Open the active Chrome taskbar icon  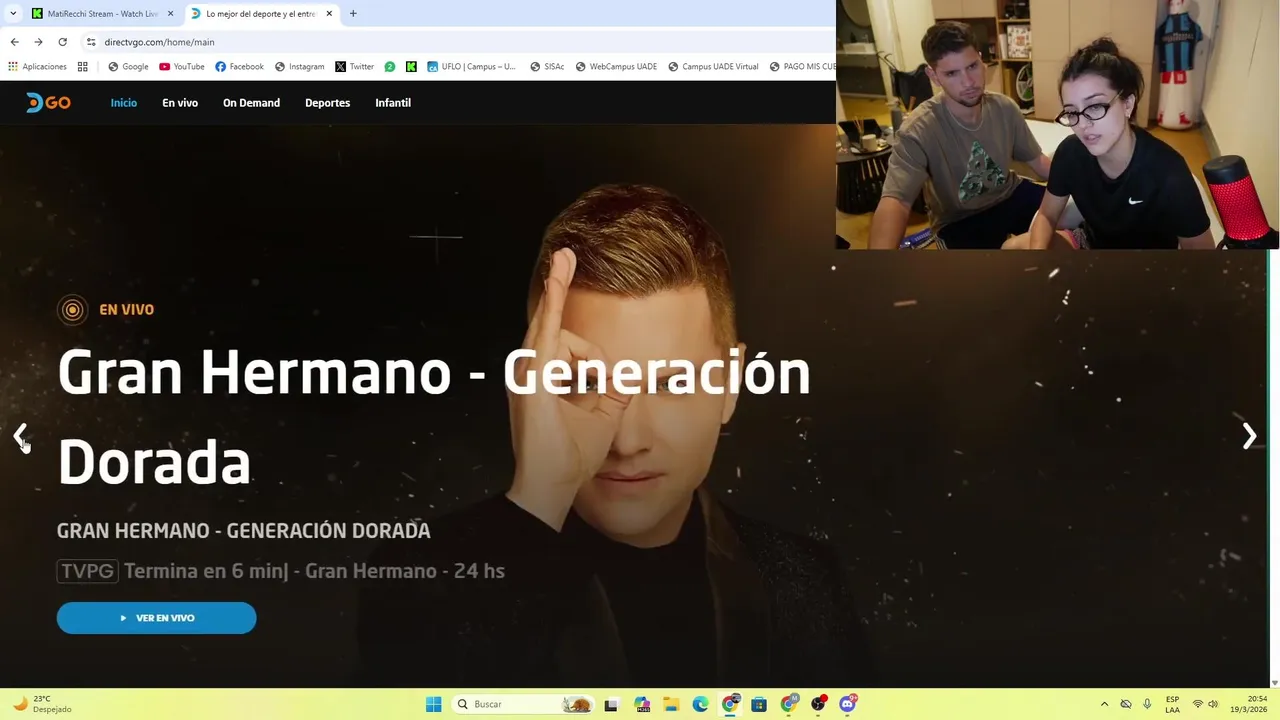(730, 704)
